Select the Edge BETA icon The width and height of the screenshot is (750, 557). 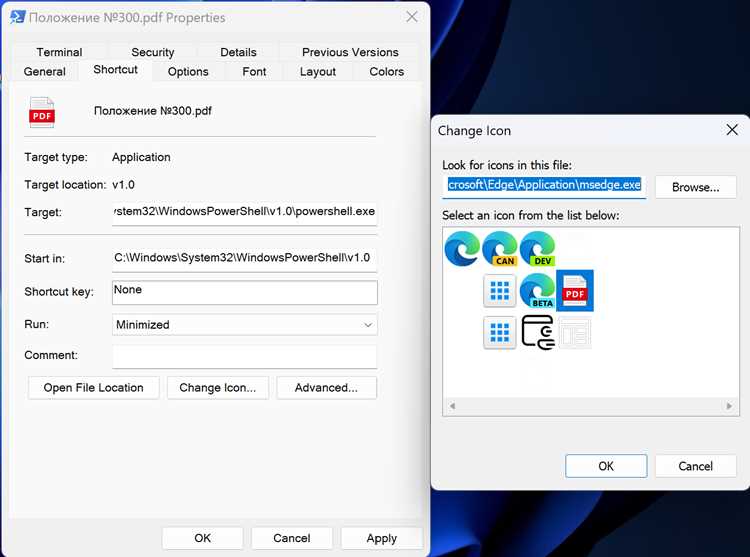click(537, 290)
